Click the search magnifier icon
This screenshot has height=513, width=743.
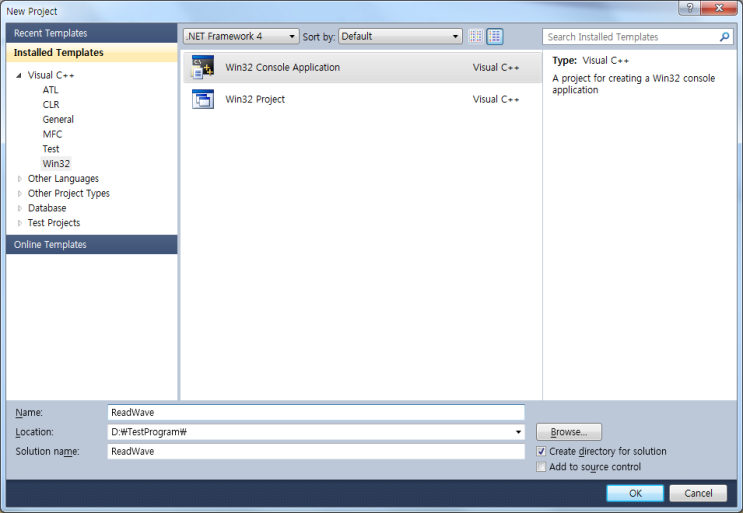[724, 36]
